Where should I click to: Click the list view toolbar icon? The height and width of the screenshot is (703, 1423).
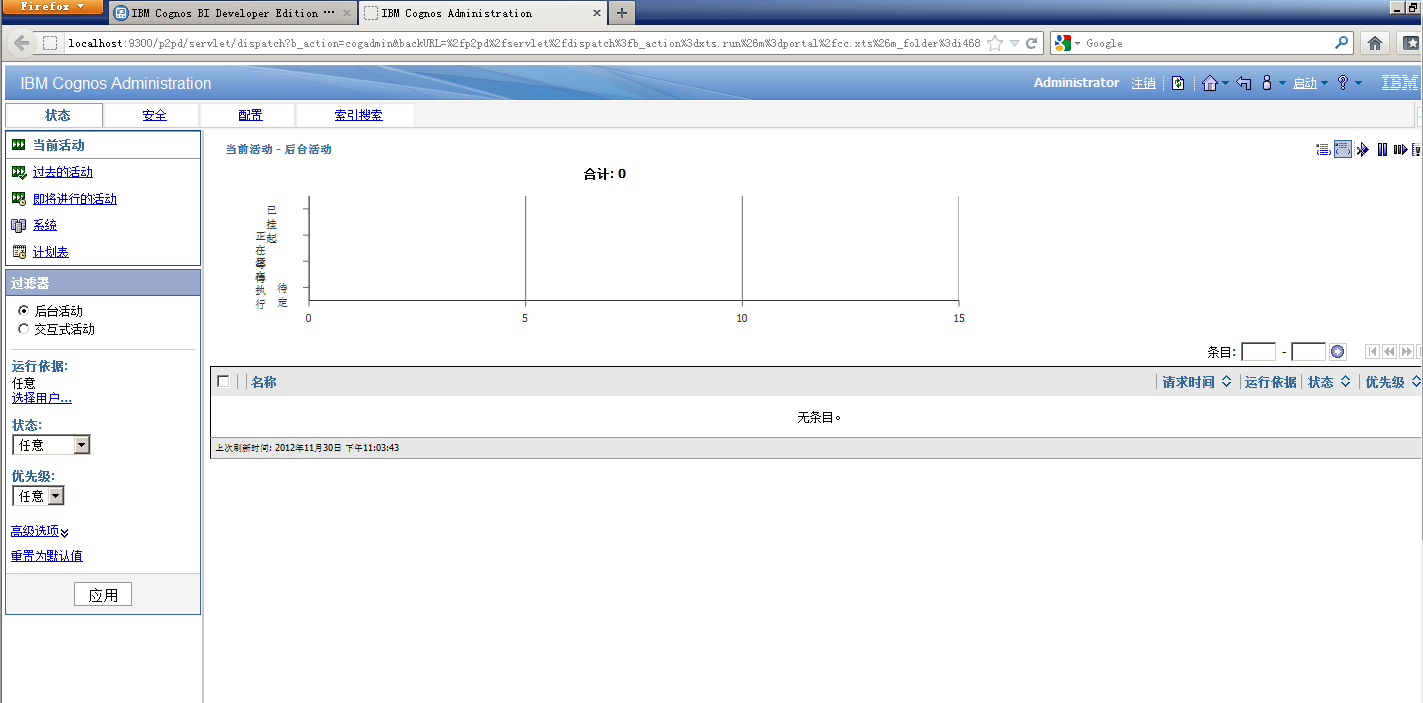click(x=1324, y=149)
